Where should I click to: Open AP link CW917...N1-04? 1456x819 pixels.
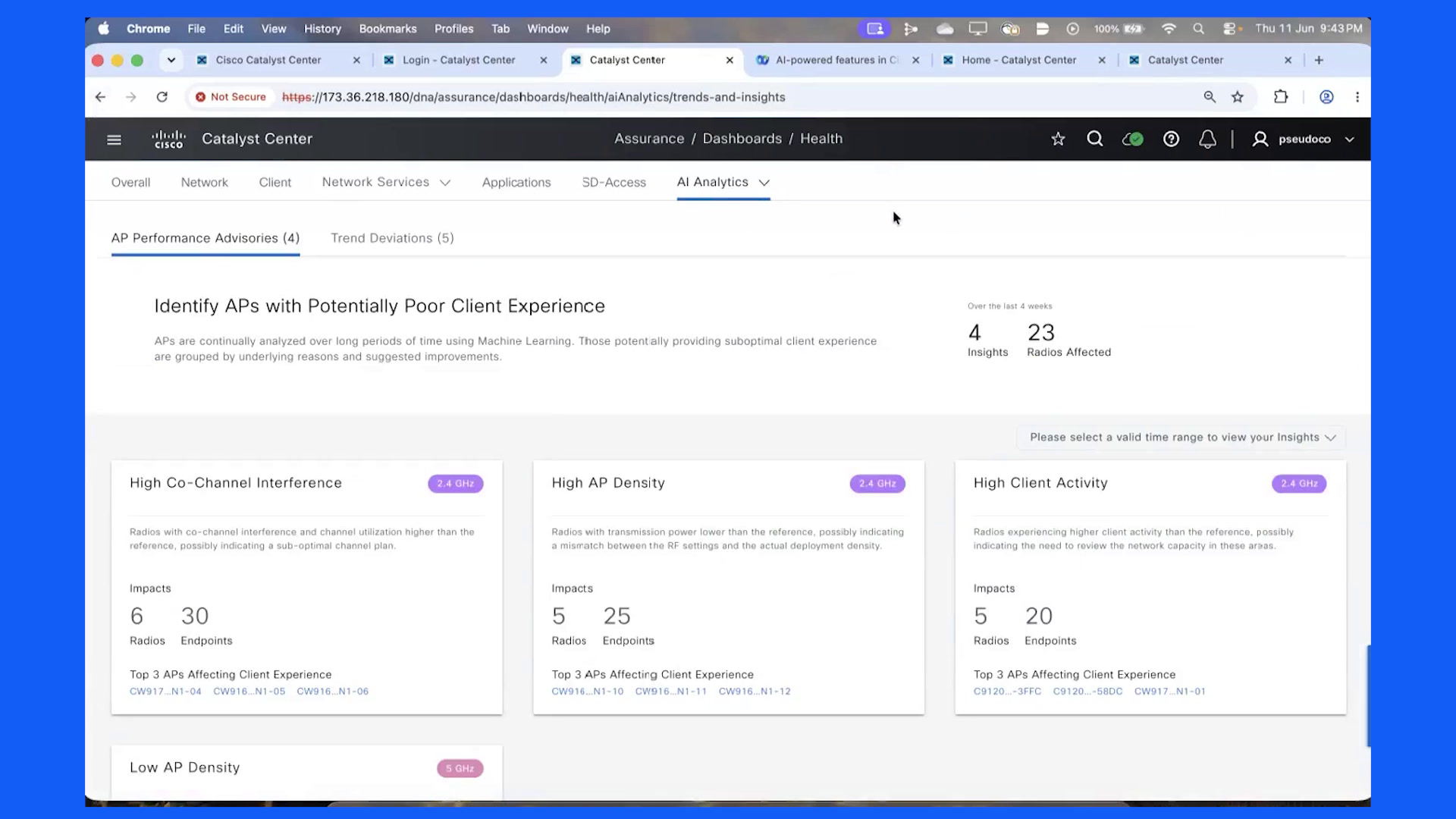[165, 692]
